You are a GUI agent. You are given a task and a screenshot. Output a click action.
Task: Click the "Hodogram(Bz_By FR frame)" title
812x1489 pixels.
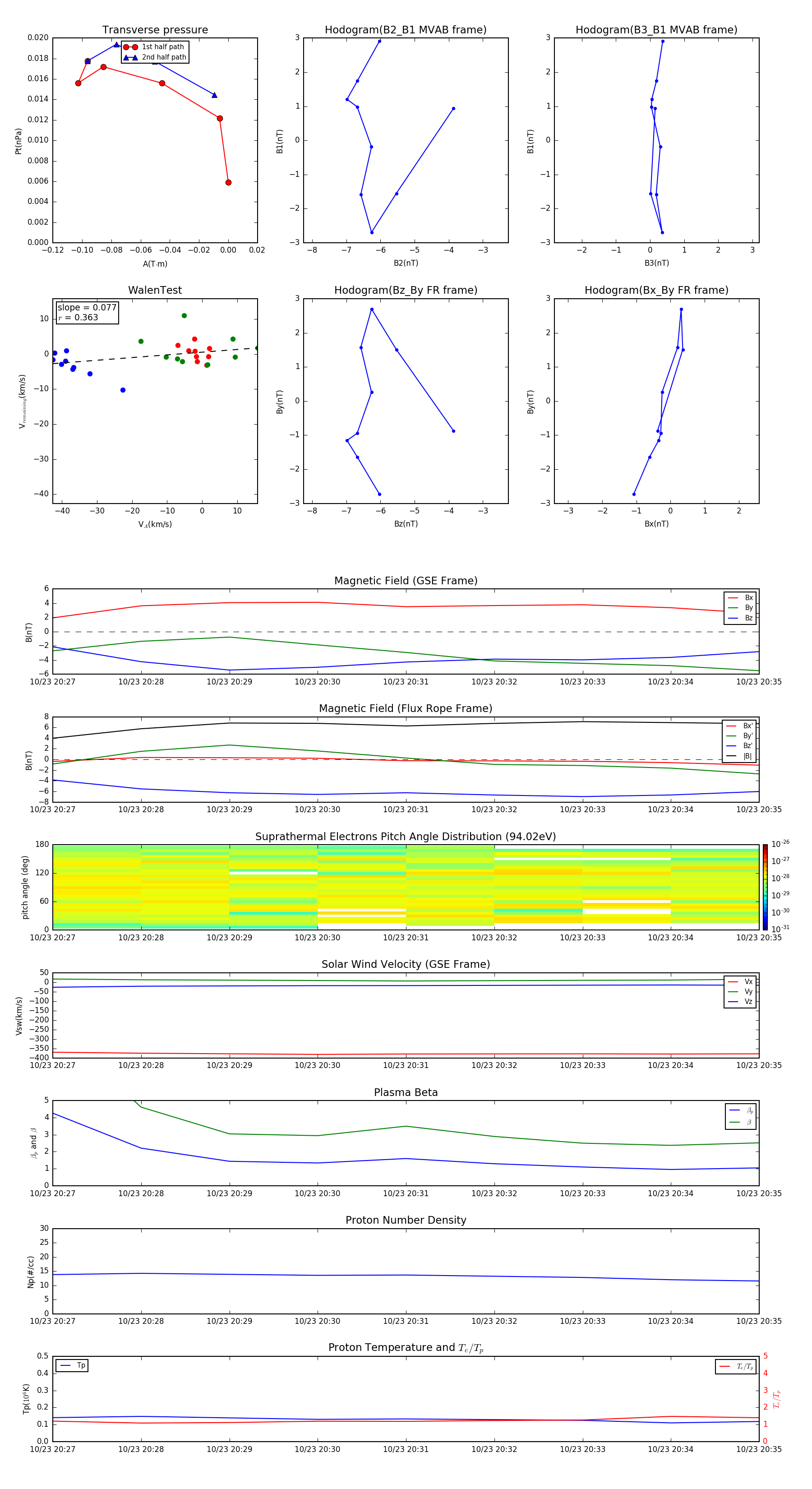406,290
